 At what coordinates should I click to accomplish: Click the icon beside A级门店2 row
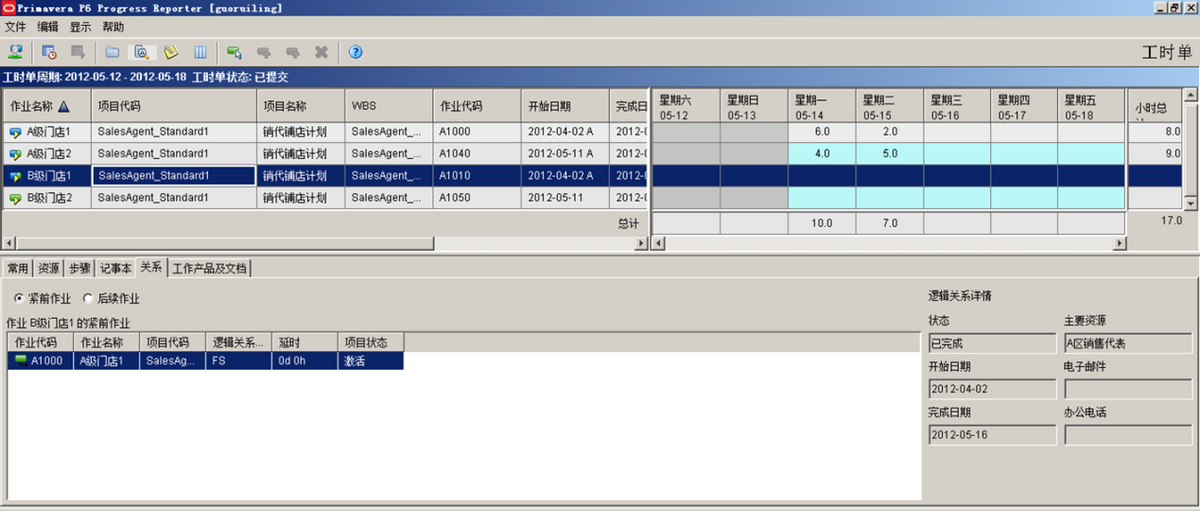coord(15,154)
